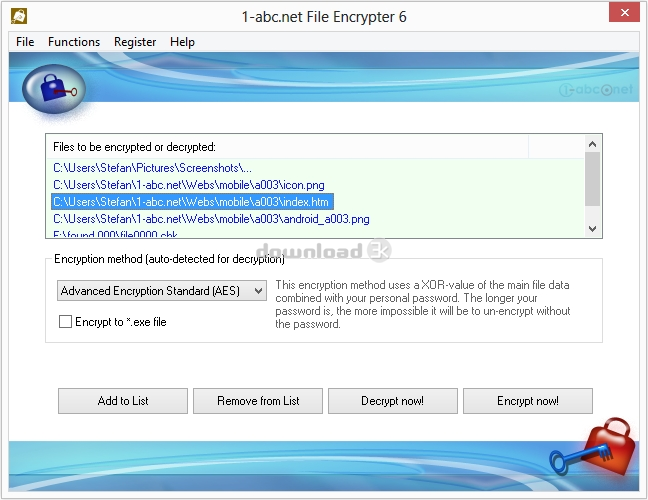Select the android_a003.png file entry

211,219
